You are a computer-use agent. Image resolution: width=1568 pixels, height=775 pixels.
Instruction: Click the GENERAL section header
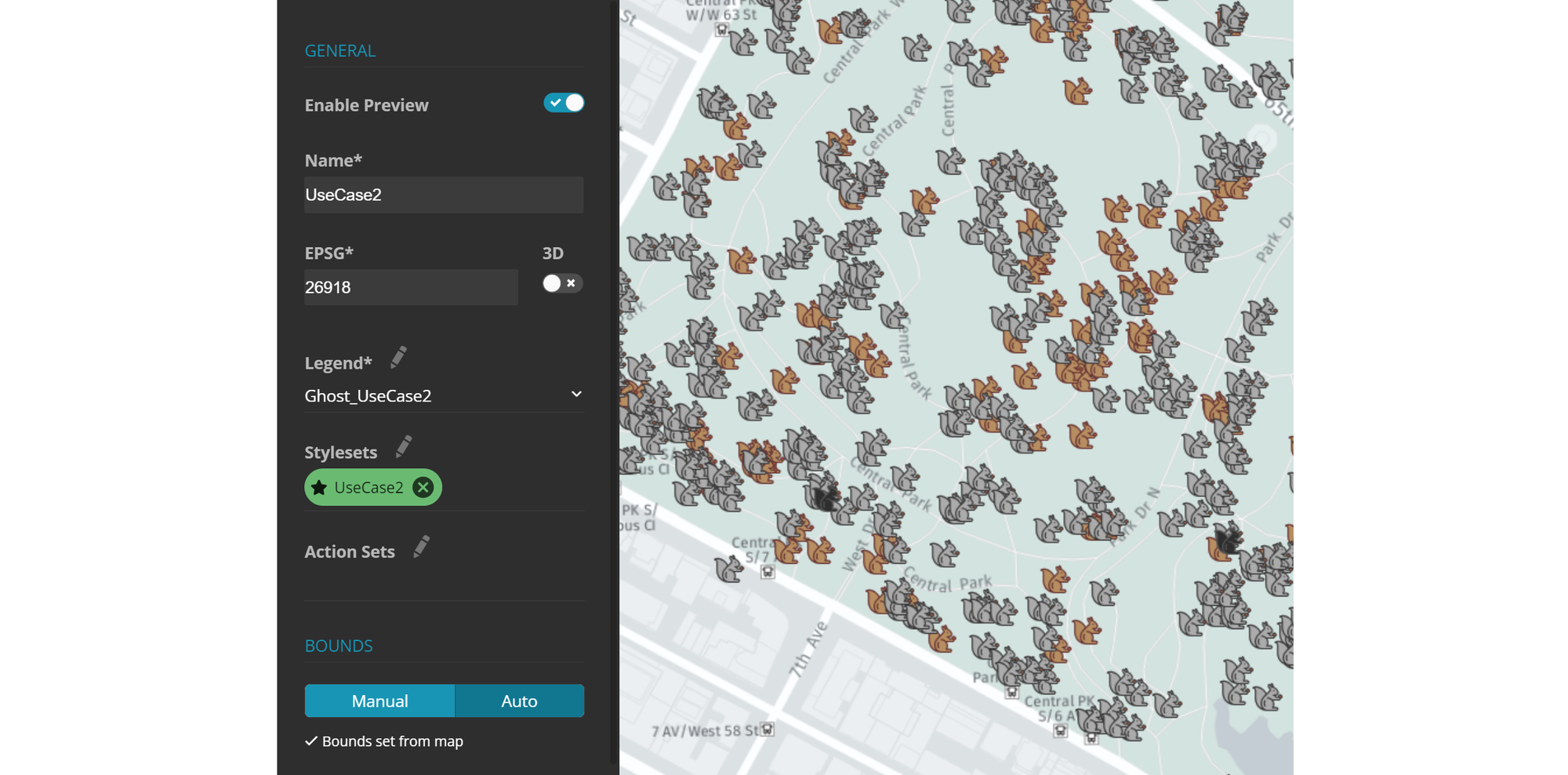(x=340, y=50)
